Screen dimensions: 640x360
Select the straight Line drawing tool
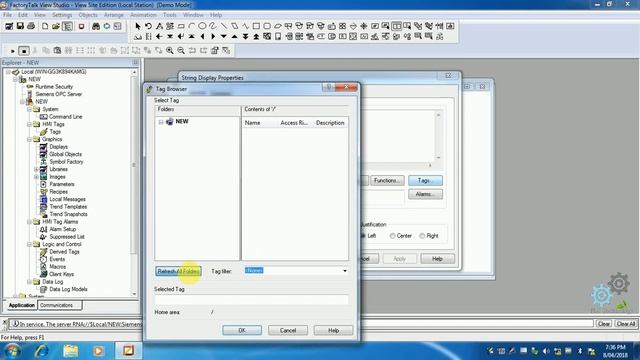(224, 26)
